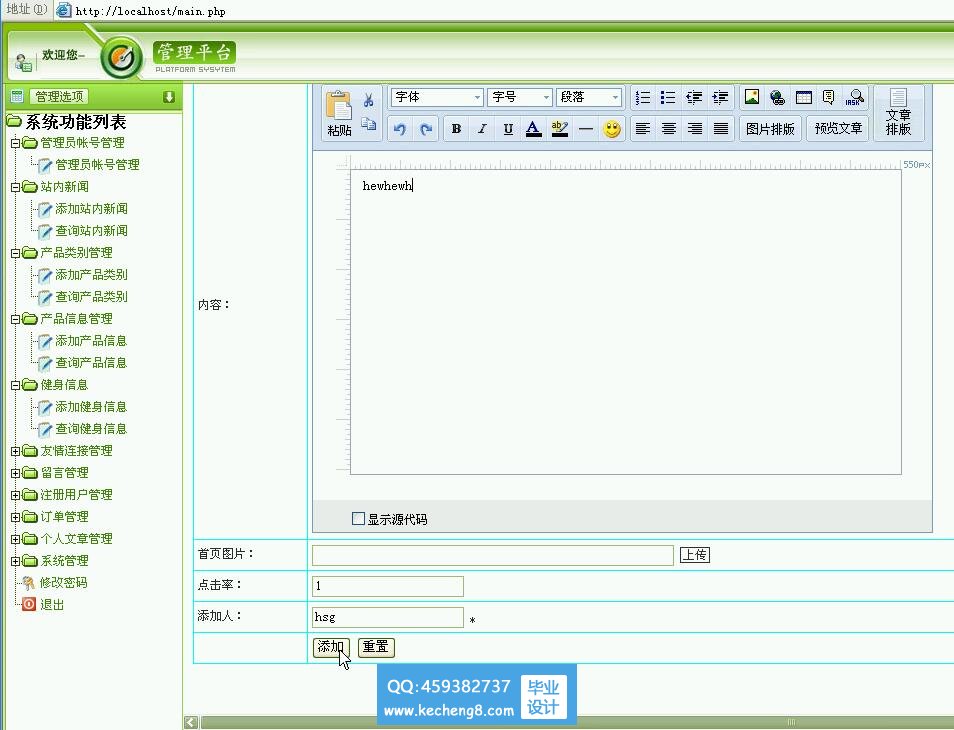954x730 pixels.
Task: Expand the 订单管理 folder
Action: tap(16, 518)
